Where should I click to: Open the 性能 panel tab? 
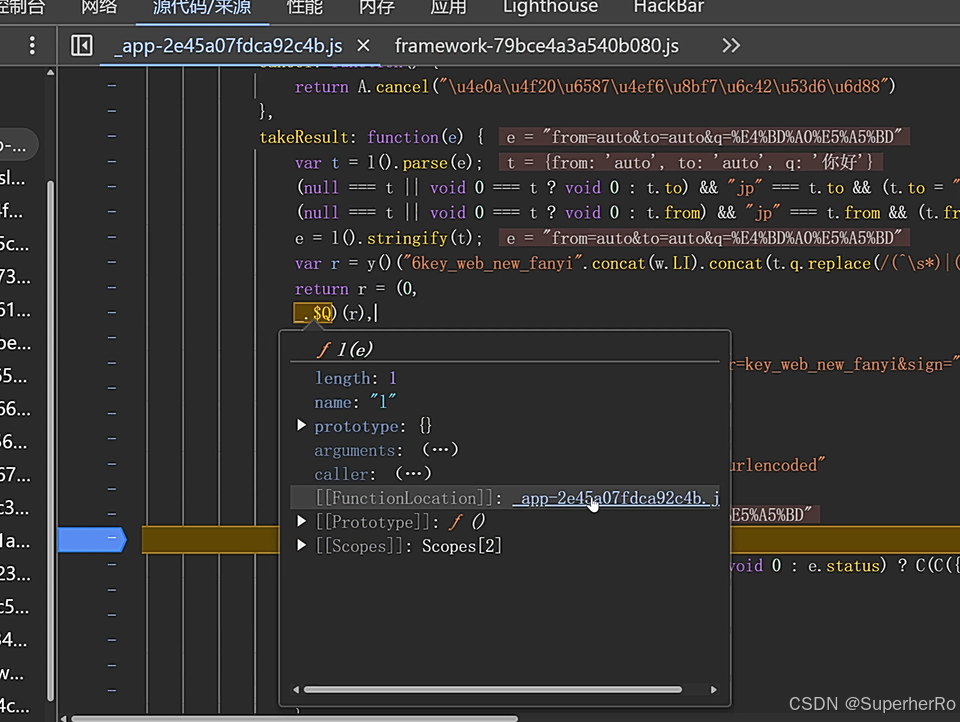[x=304, y=7]
